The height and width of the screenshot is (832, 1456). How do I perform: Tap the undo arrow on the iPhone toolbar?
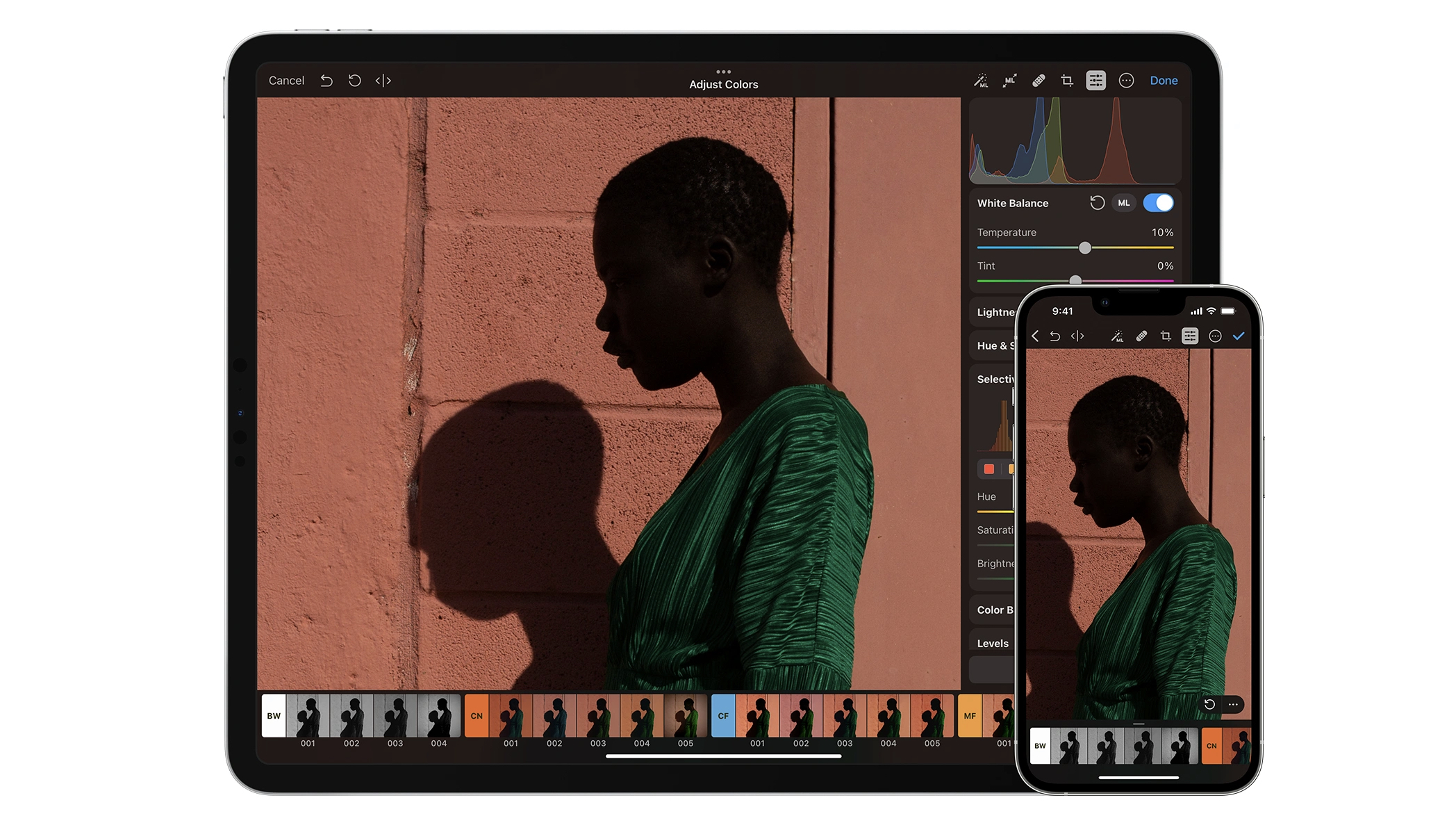tap(1054, 336)
